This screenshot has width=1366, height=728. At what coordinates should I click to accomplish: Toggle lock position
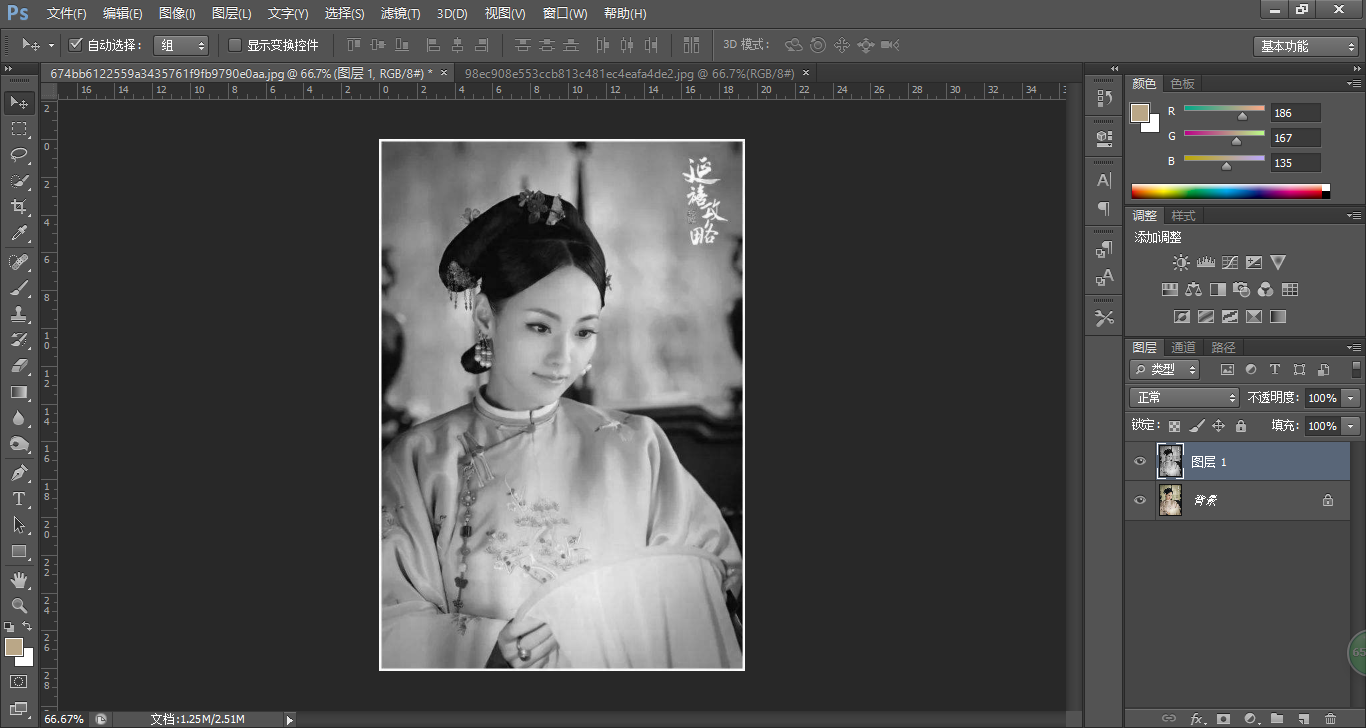1218,426
